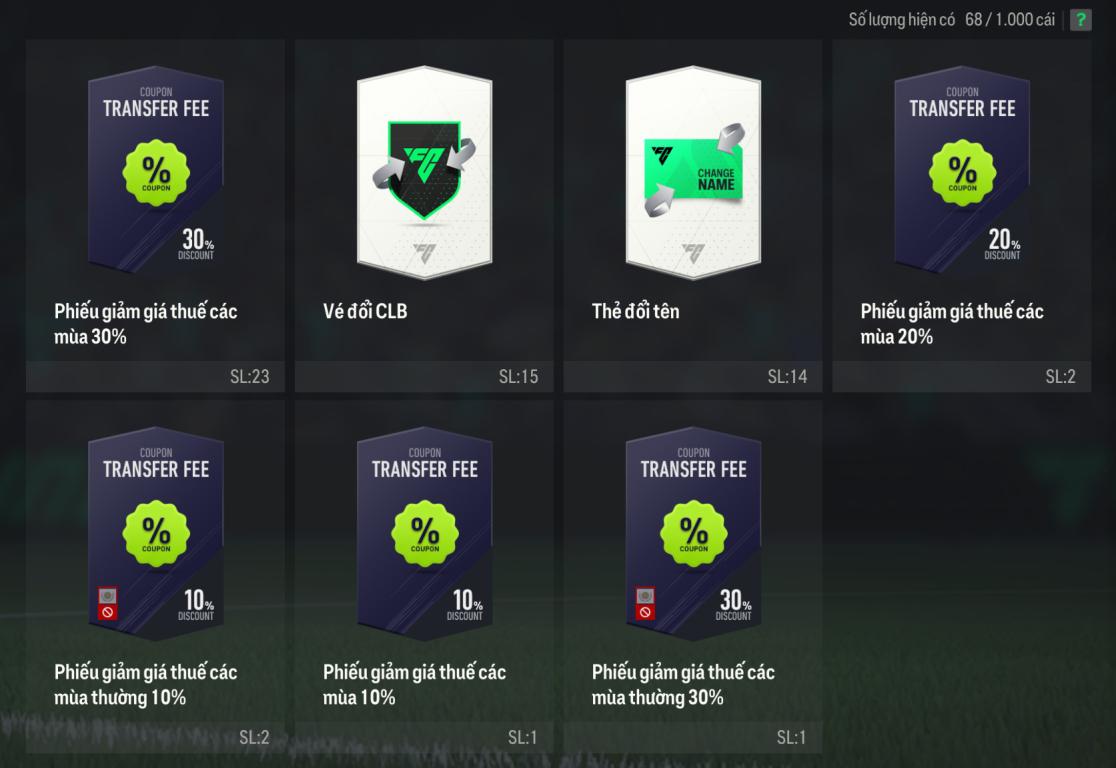Open the green question mark help icon
1116x768 pixels.
(x=1080, y=20)
